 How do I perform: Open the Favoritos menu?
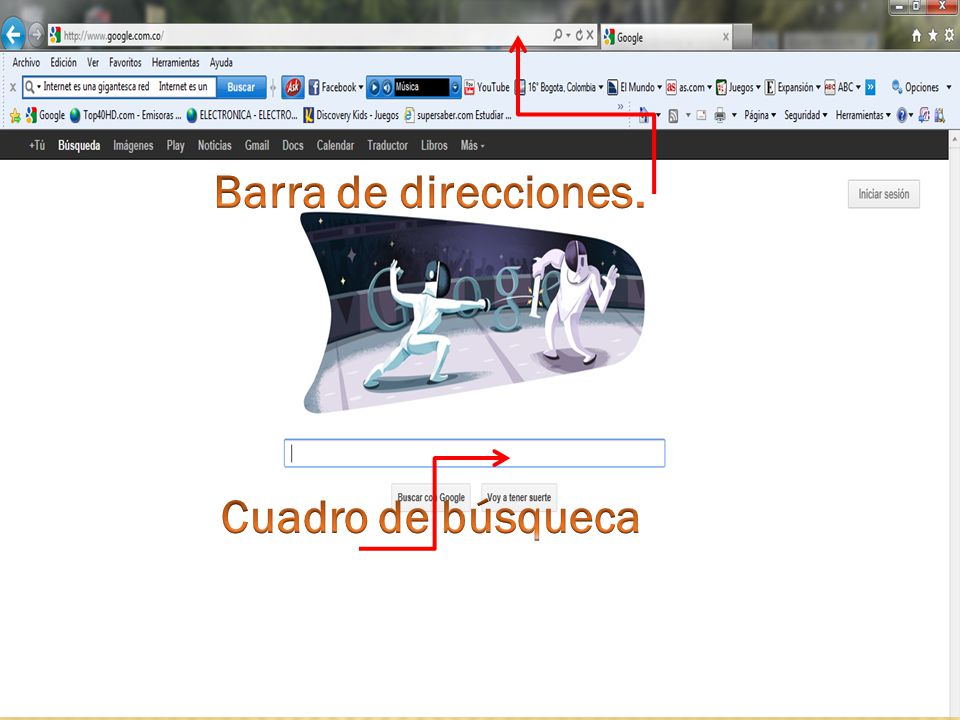[x=125, y=62]
